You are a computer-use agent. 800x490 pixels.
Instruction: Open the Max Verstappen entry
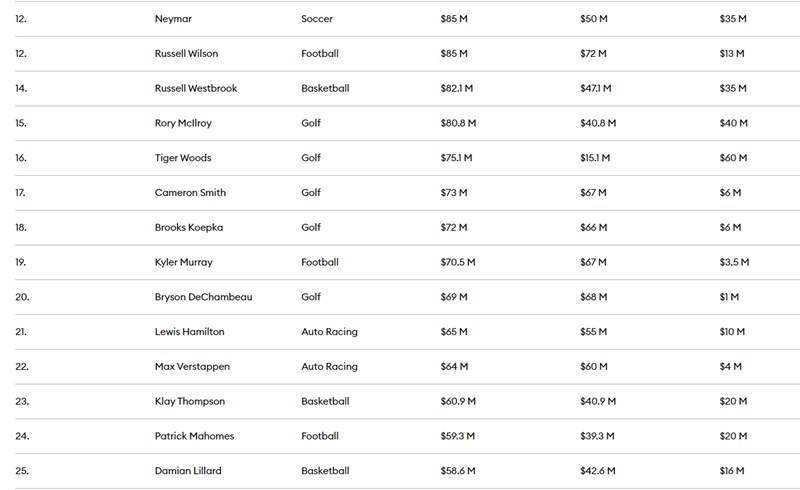point(192,367)
